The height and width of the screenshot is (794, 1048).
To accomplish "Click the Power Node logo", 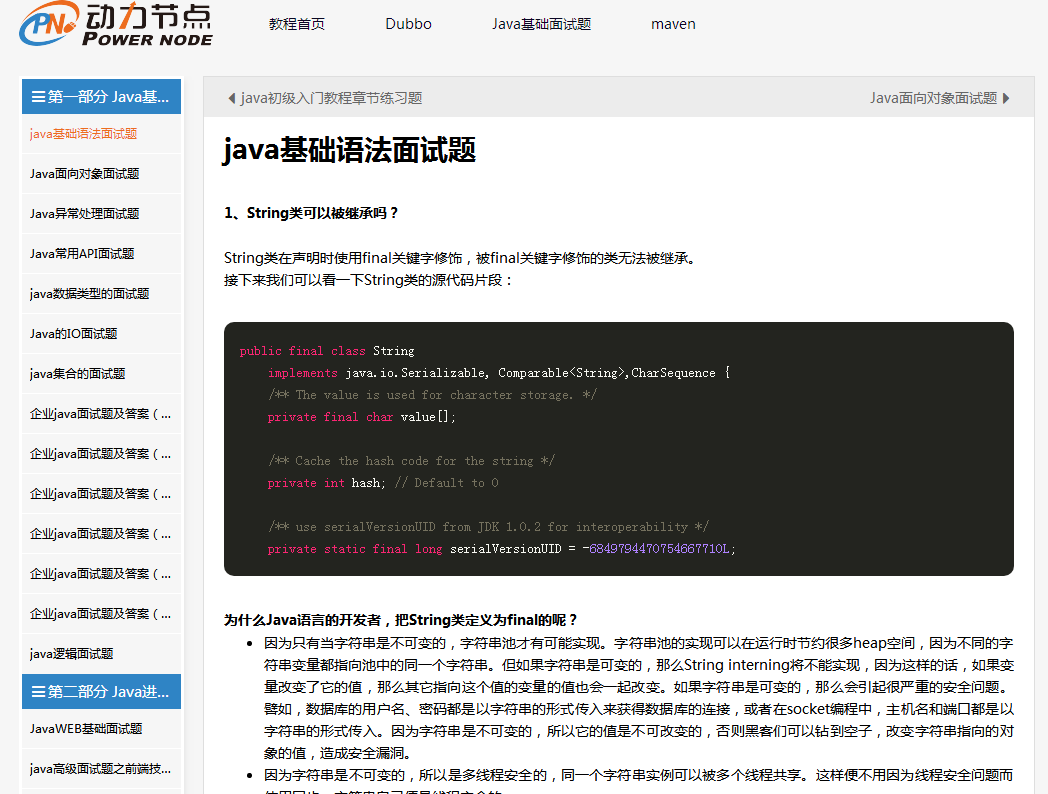I will click(x=116, y=24).
